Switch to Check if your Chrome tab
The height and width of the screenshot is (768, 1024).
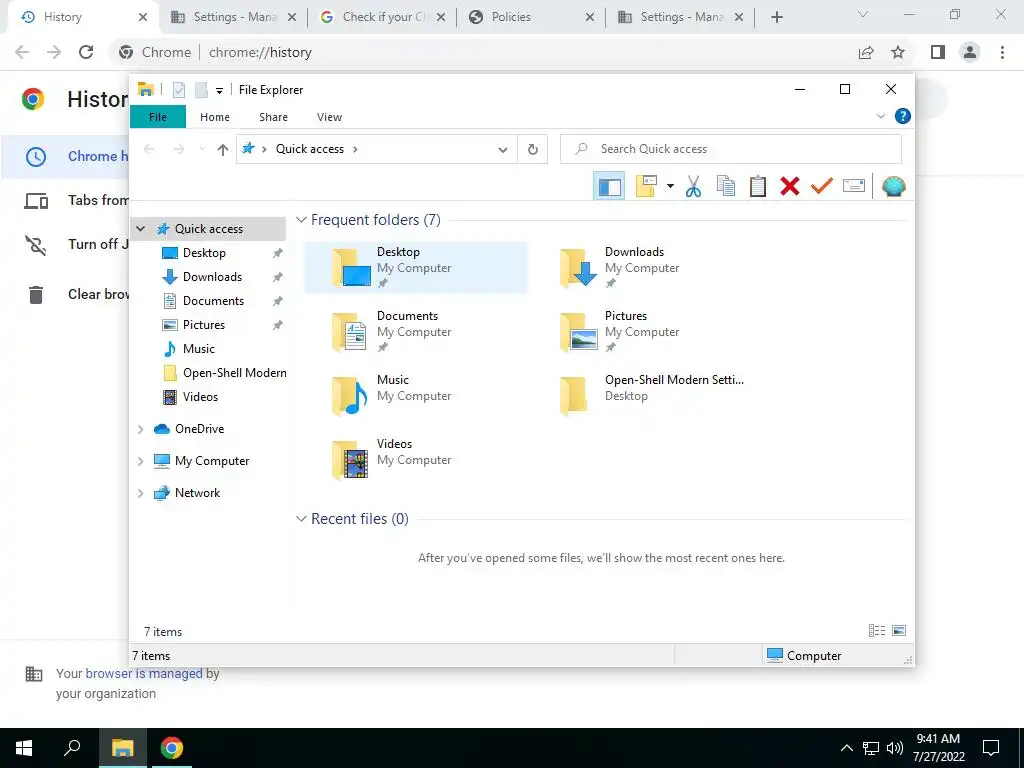[x=381, y=17]
